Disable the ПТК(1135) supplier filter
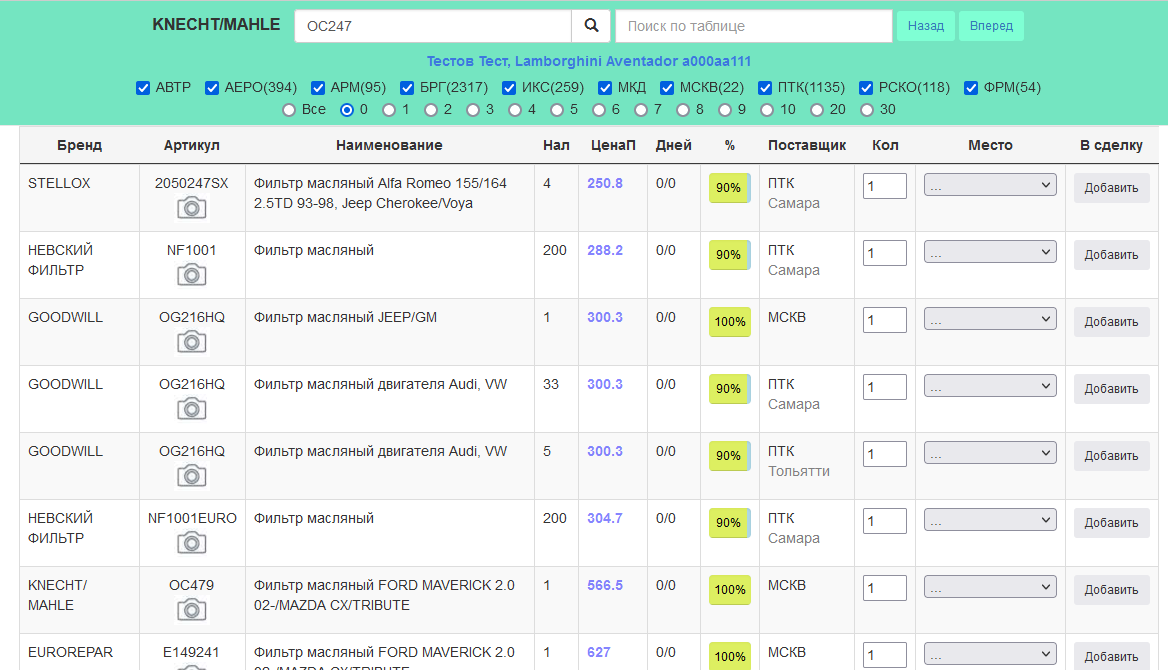 [765, 88]
